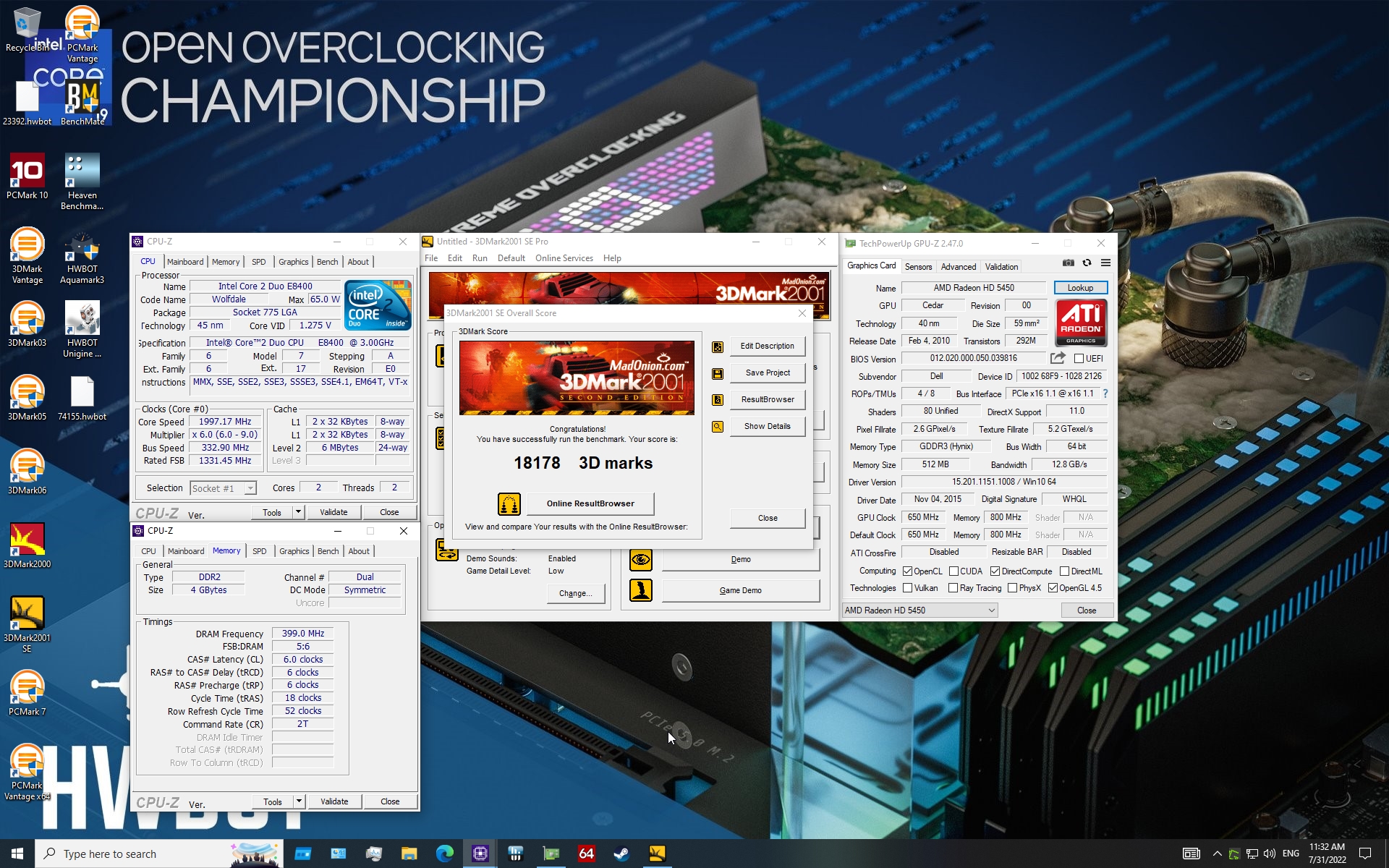Open the clock and date flyout
Image resolution: width=1389 pixels, height=868 pixels.
click(1327, 854)
